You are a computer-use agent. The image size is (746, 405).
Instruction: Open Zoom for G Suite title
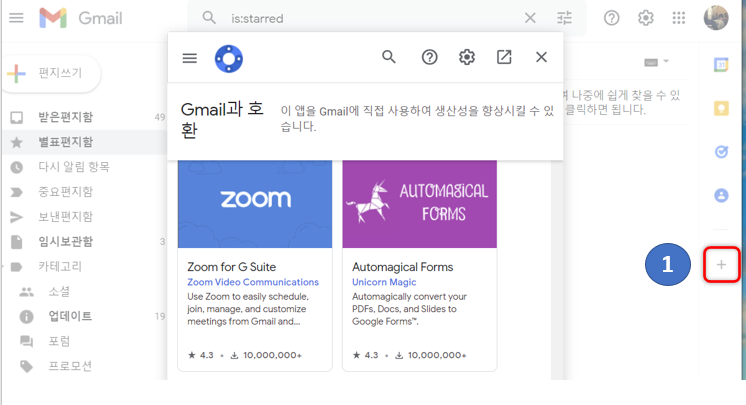coord(232,267)
